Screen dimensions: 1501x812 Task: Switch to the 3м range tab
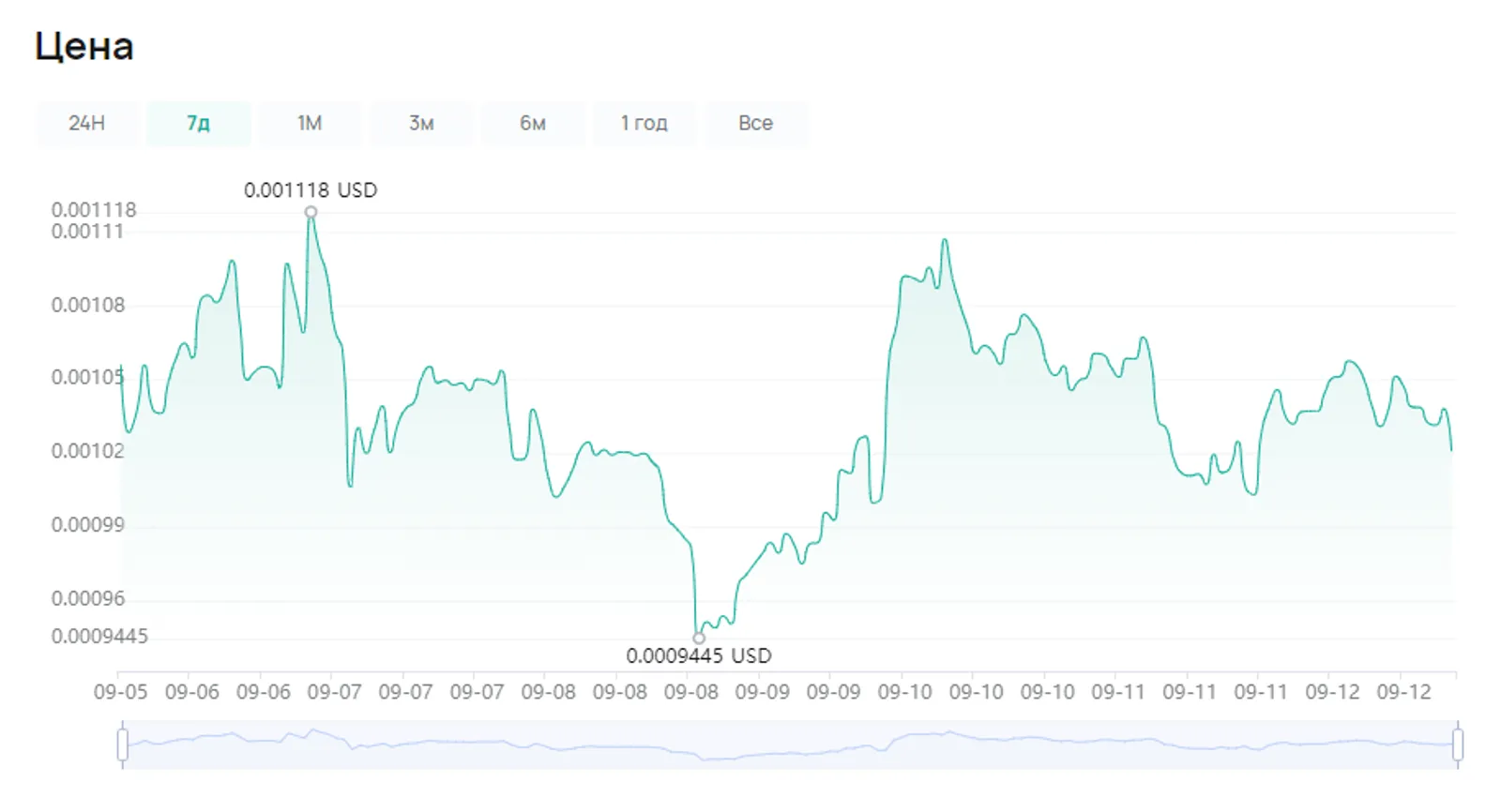click(421, 123)
